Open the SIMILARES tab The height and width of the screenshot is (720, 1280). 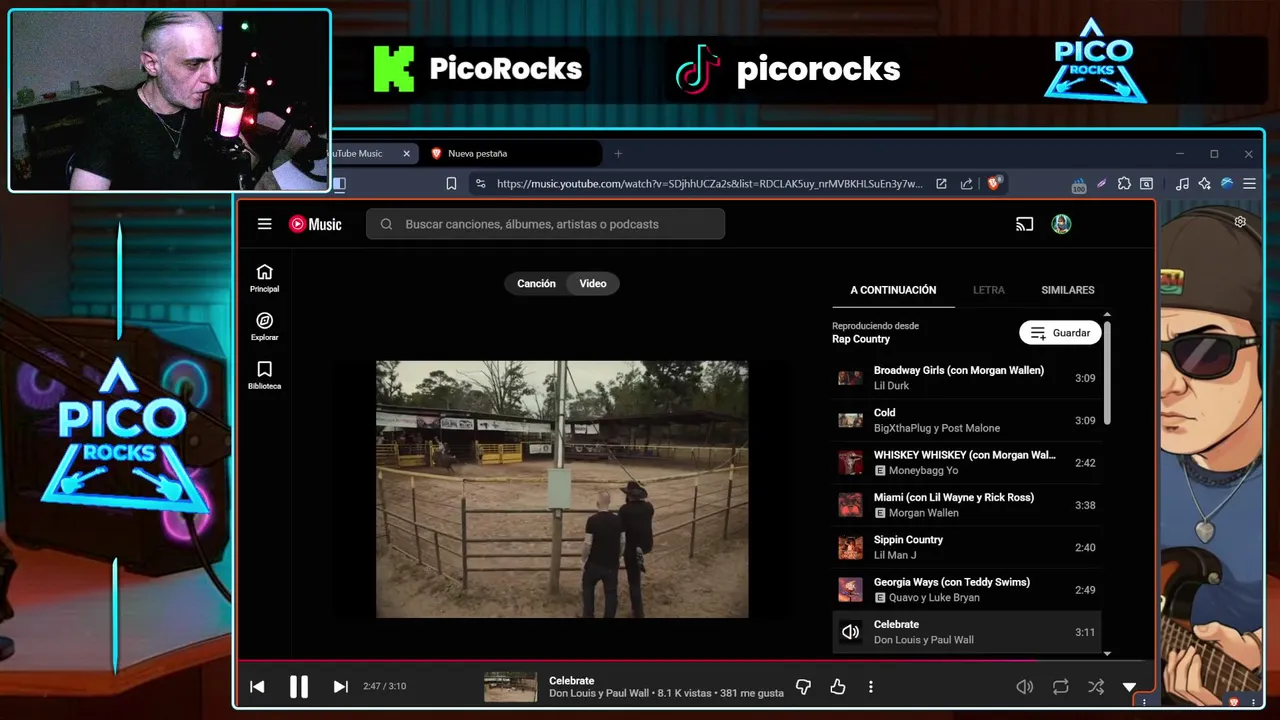point(1068,290)
